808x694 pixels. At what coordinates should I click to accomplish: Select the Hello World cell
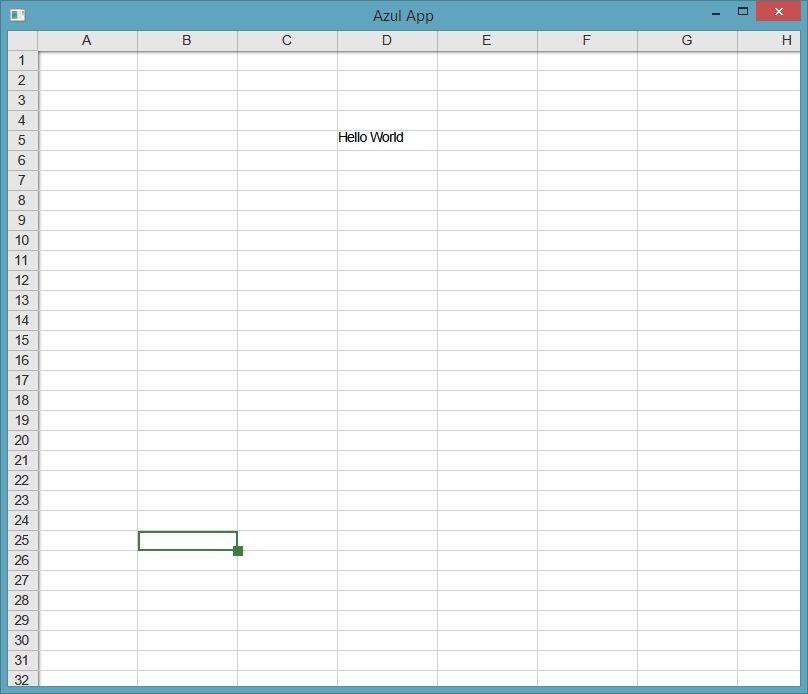pos(386,139)
